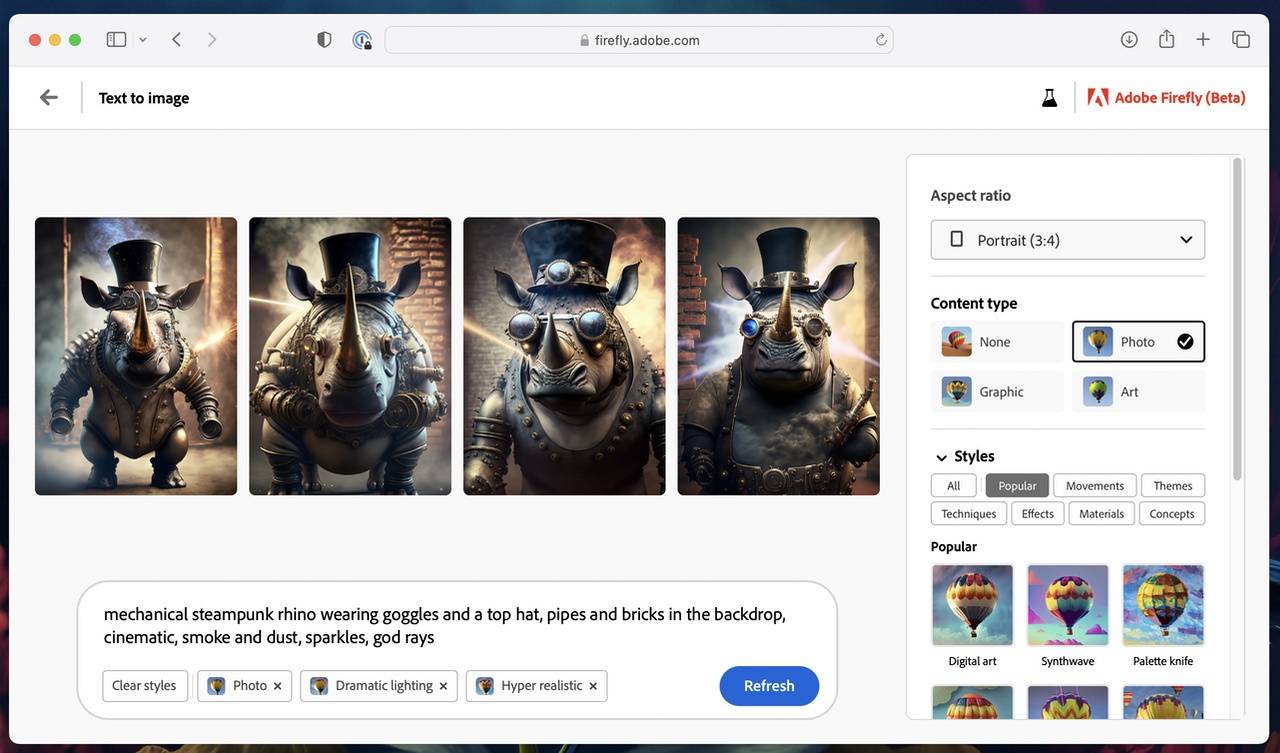Click the Dramatic lighting tag icon

pos(319,686)
